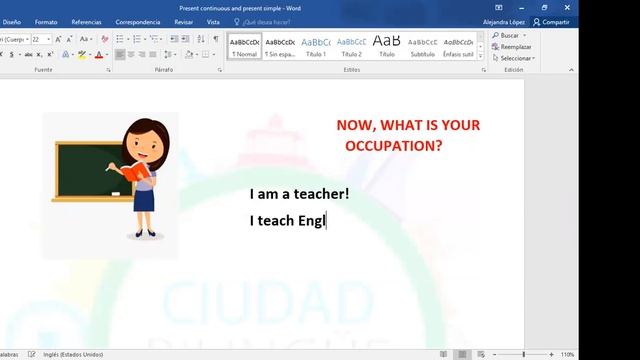Screen dimensions: 640x360
Task: Open the Formato tab
Action: [x=46, y=22]
